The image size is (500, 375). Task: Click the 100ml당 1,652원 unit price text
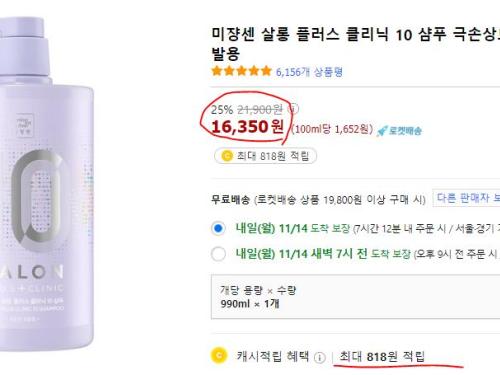(x=332, y=129)
